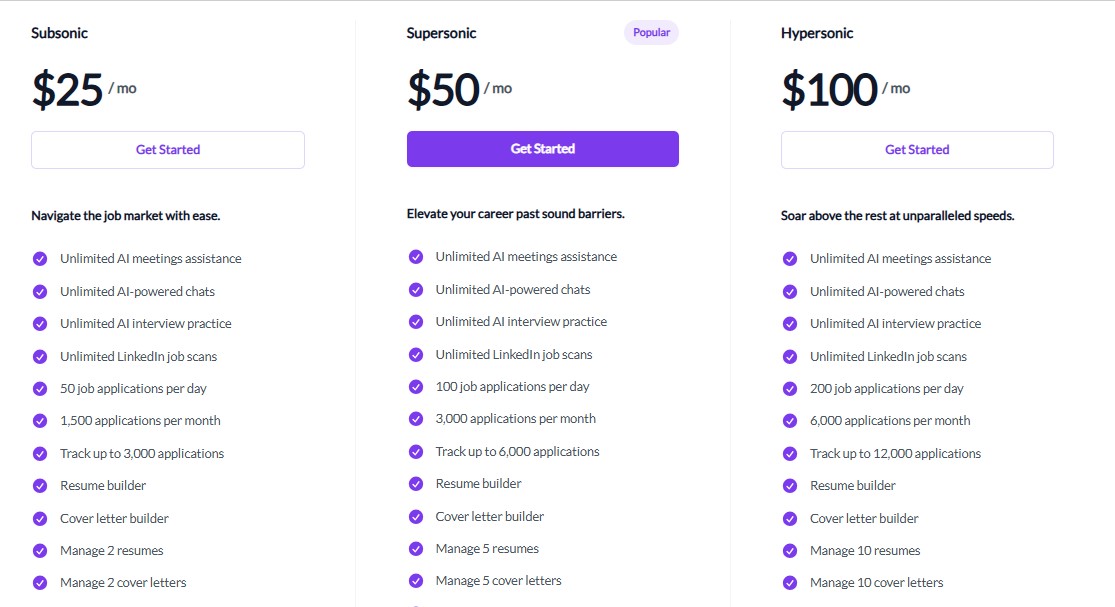Click the checkmark beside Unlimited LinkedIn job scans in Hypersonic
The width and height of the screenshot is (1115, 607).
tap(791, 356)
